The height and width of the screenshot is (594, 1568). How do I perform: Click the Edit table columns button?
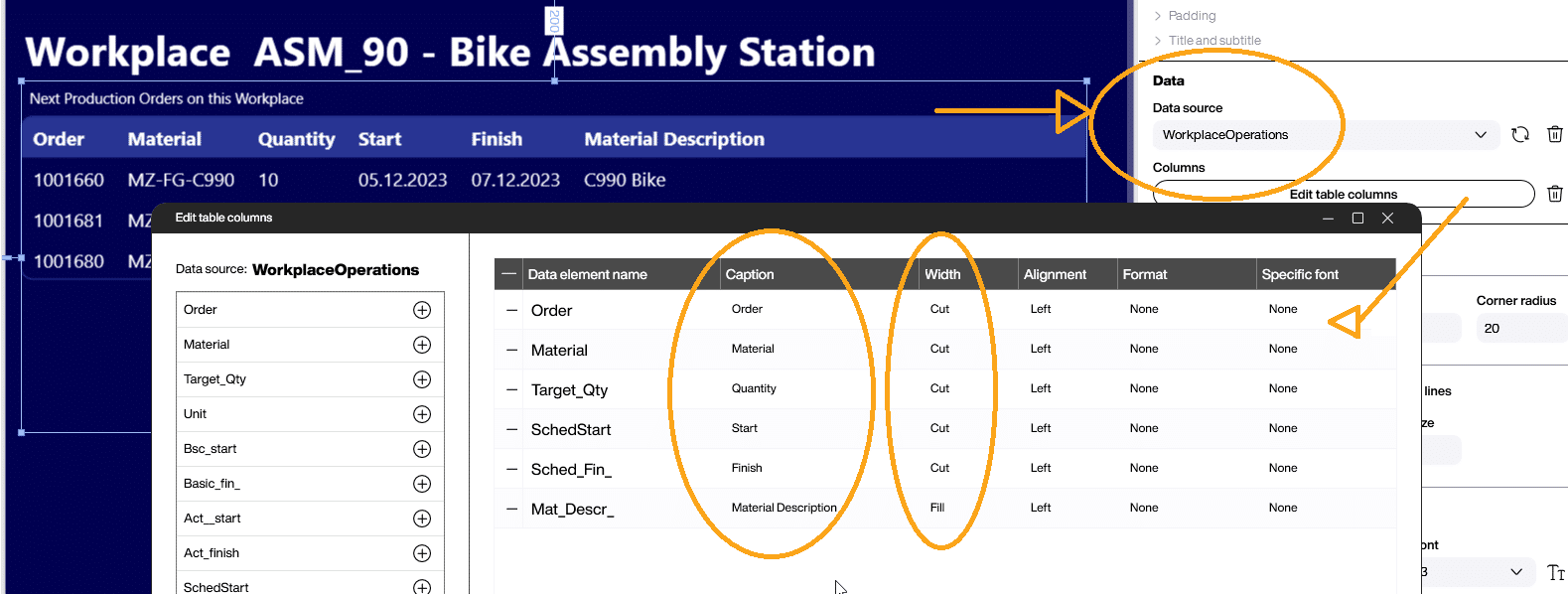pyautogui.click(x=1344, y=194)
